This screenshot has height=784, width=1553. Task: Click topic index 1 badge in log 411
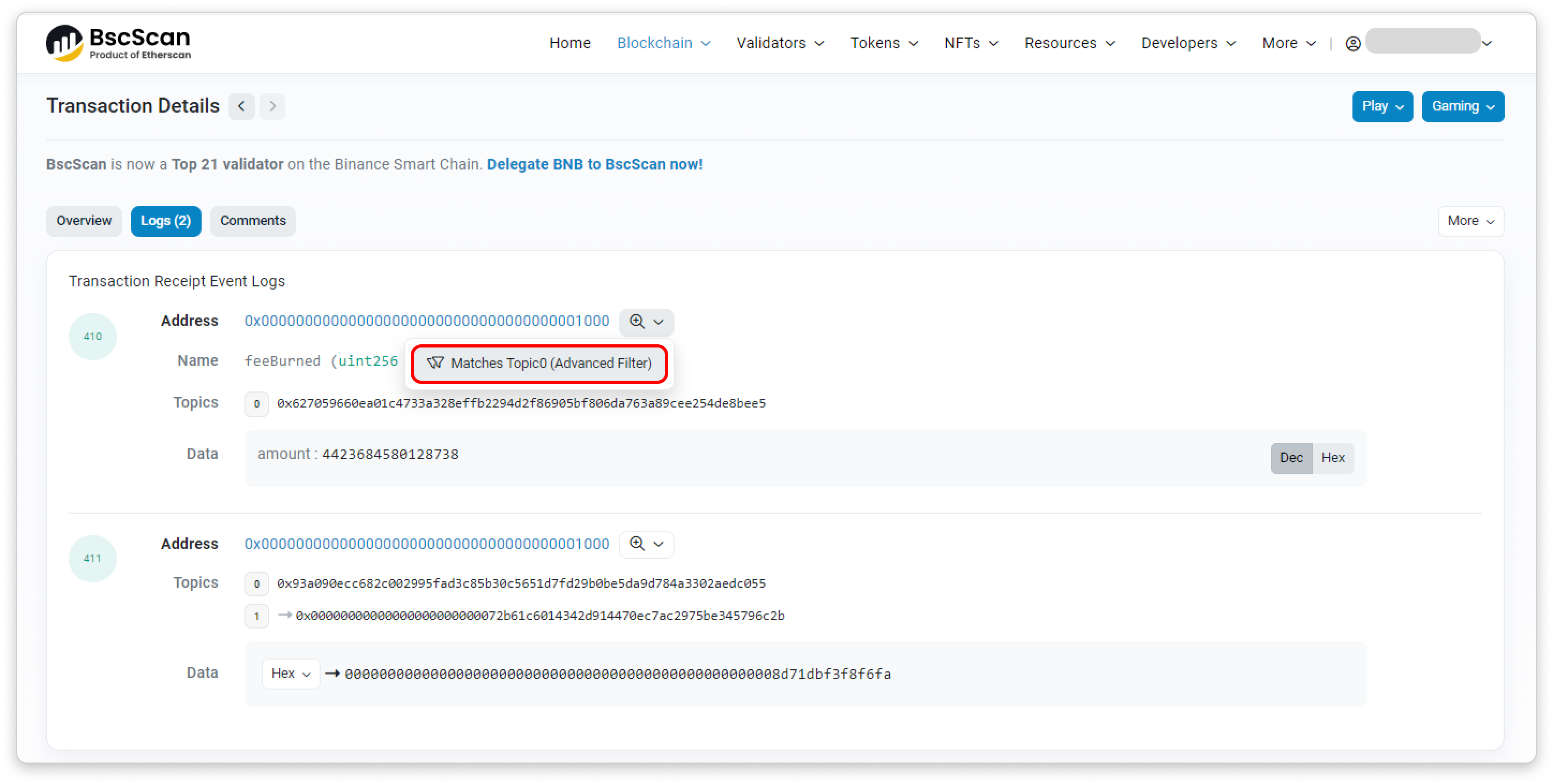(x=257, y=616)
